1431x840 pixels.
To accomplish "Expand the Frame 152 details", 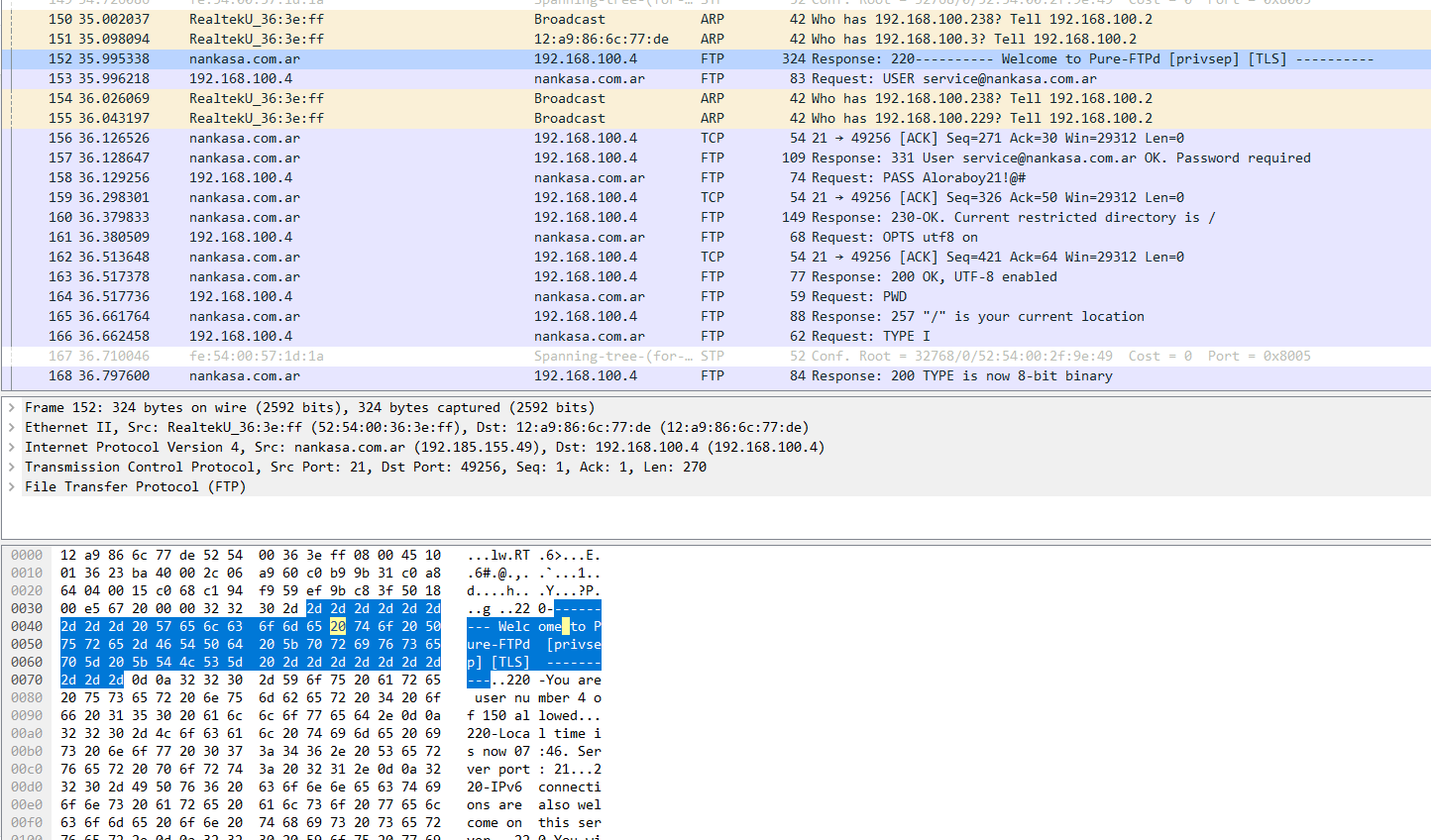I will [12, 407].
